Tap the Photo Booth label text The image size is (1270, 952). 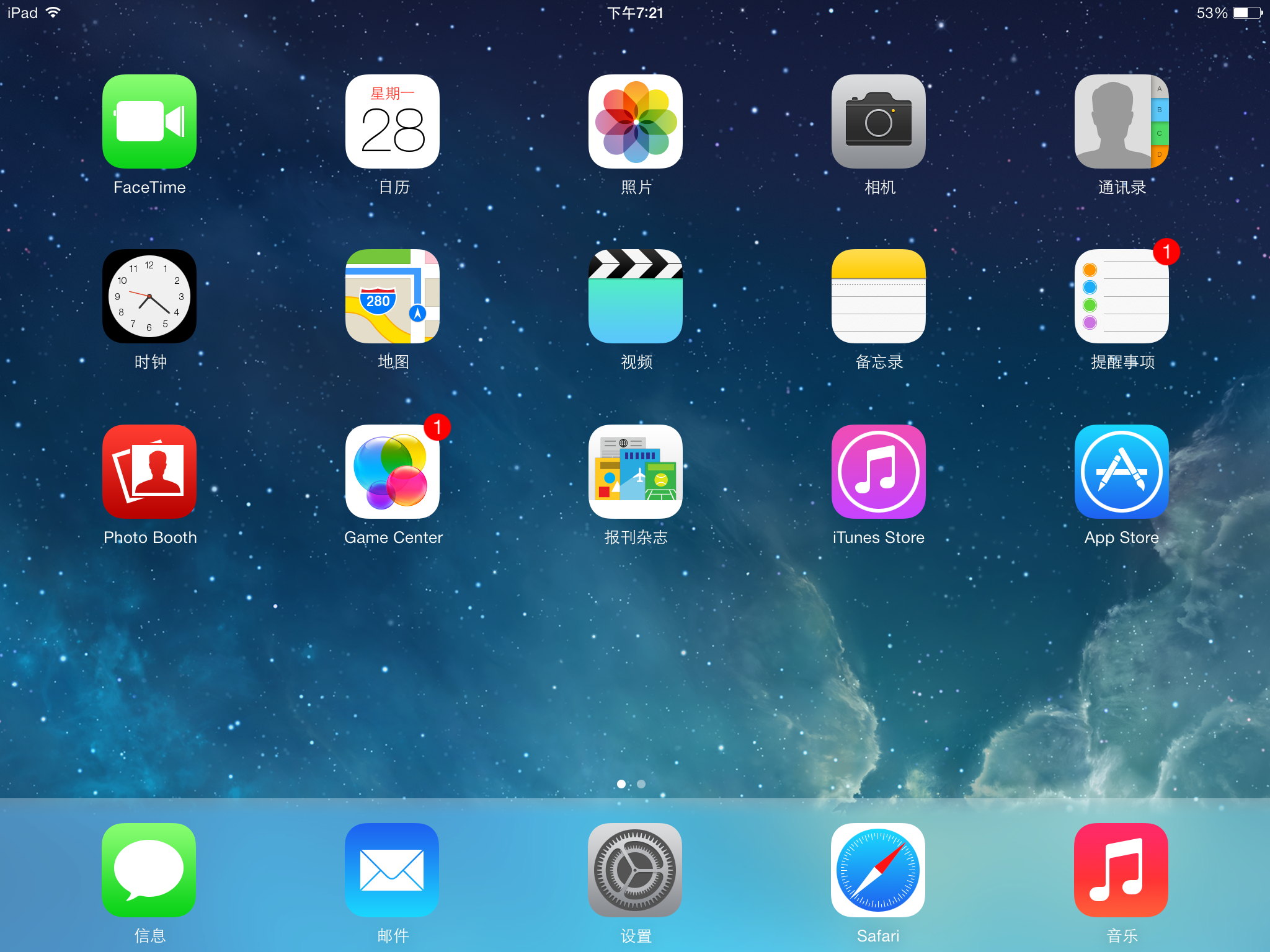pyautogui.click(x=150, y=537)
